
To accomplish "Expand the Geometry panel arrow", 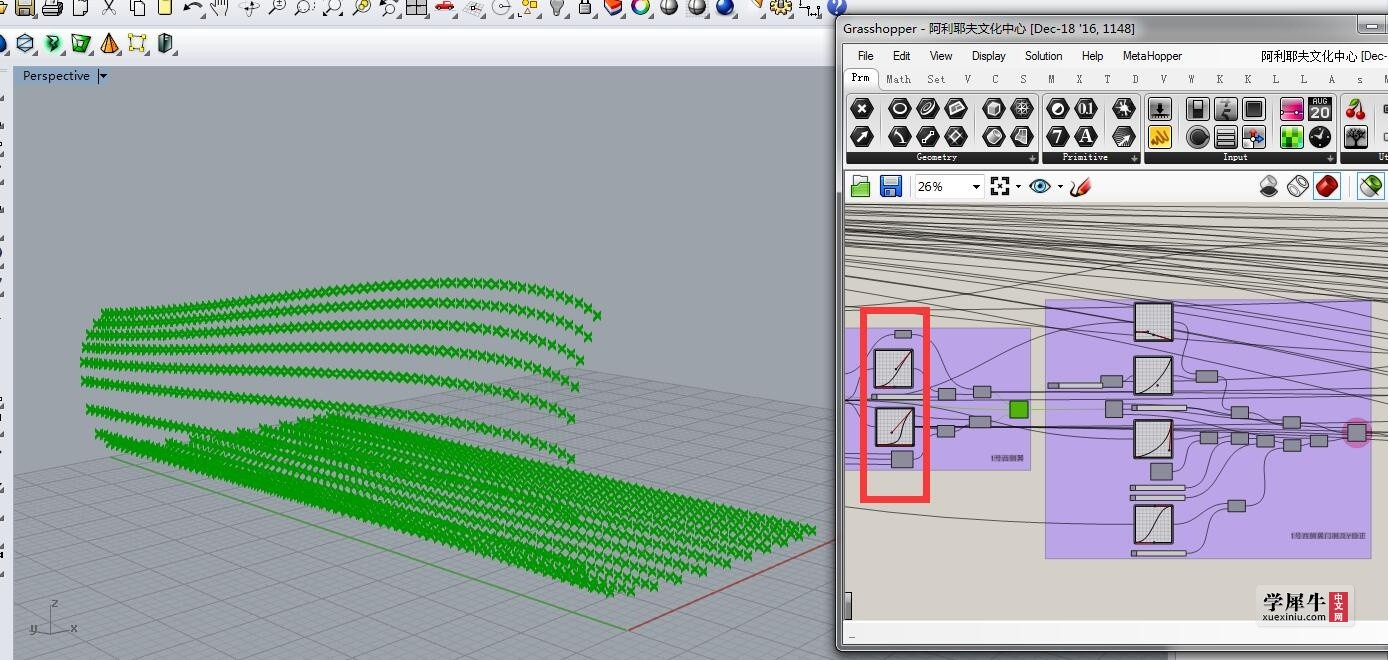I will tap(1032, 158).
